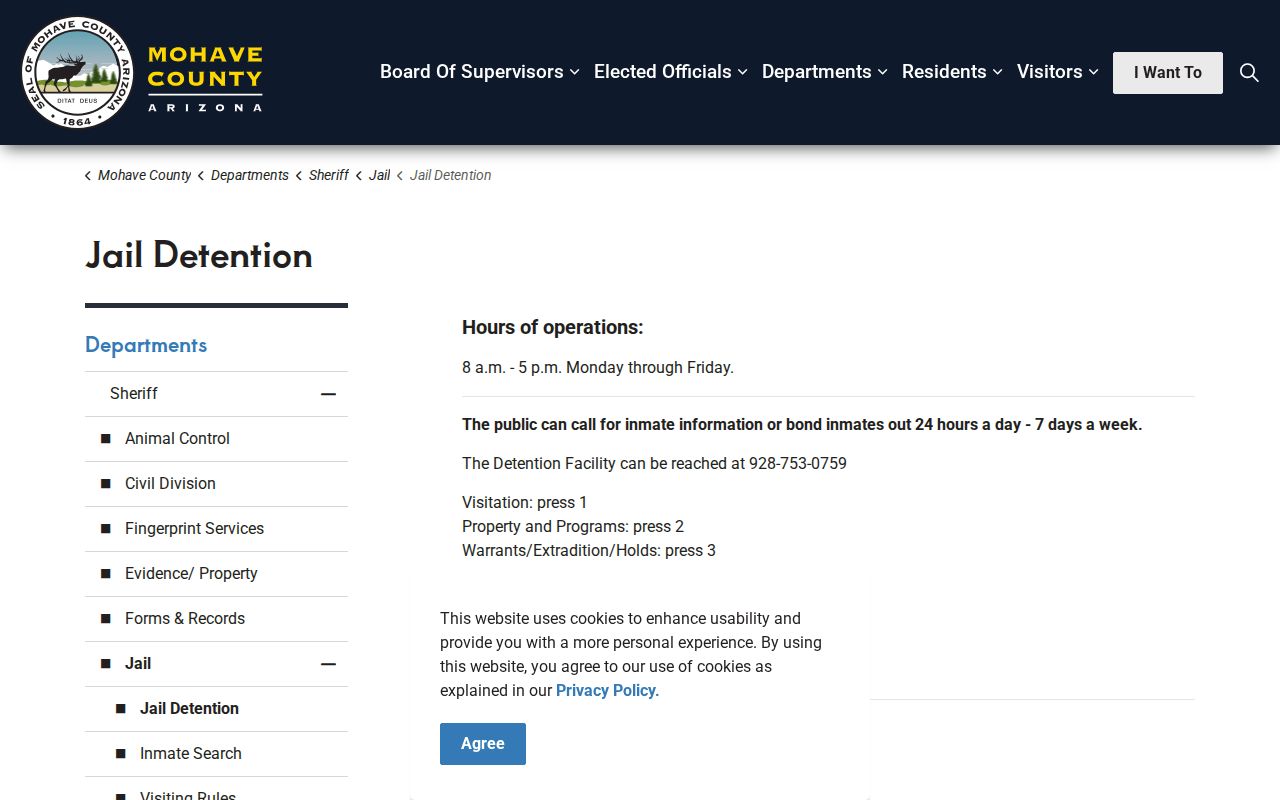The image size is (1280, 800).
Task: Collapse the Jail submenu with its minus icon
Action: [x=328, y=664]
